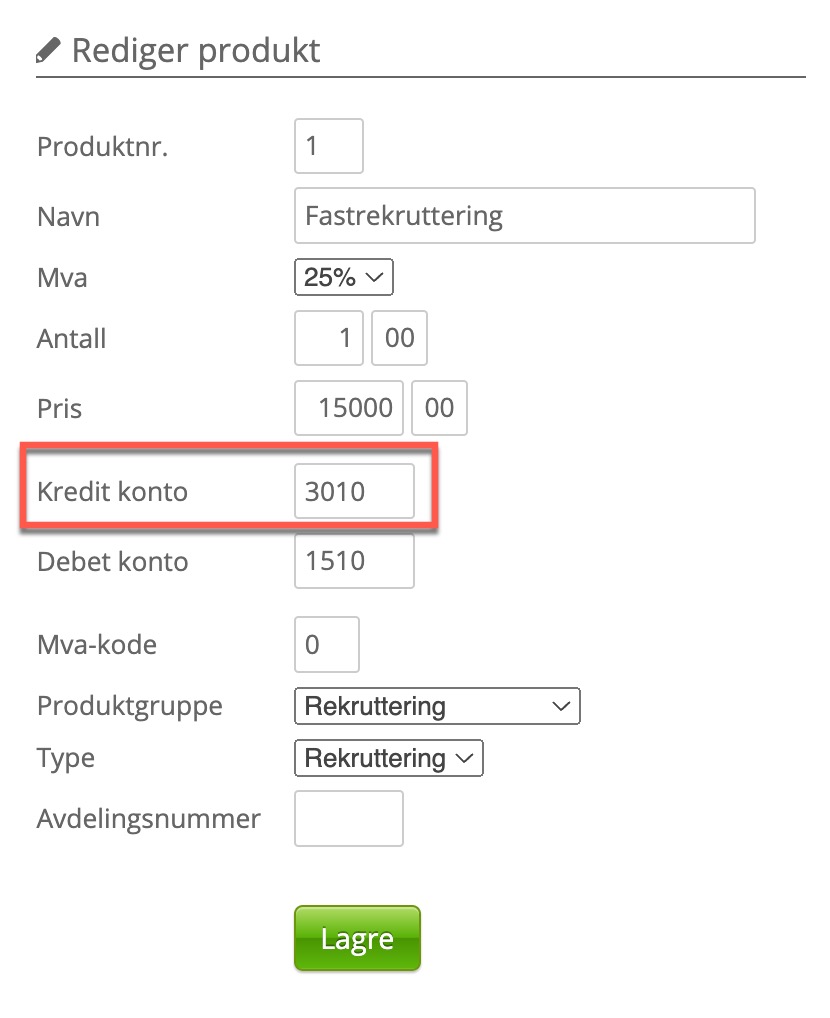Open the Mva 25% dropdown
The image size is (830, 1018).
click(344, 277)
